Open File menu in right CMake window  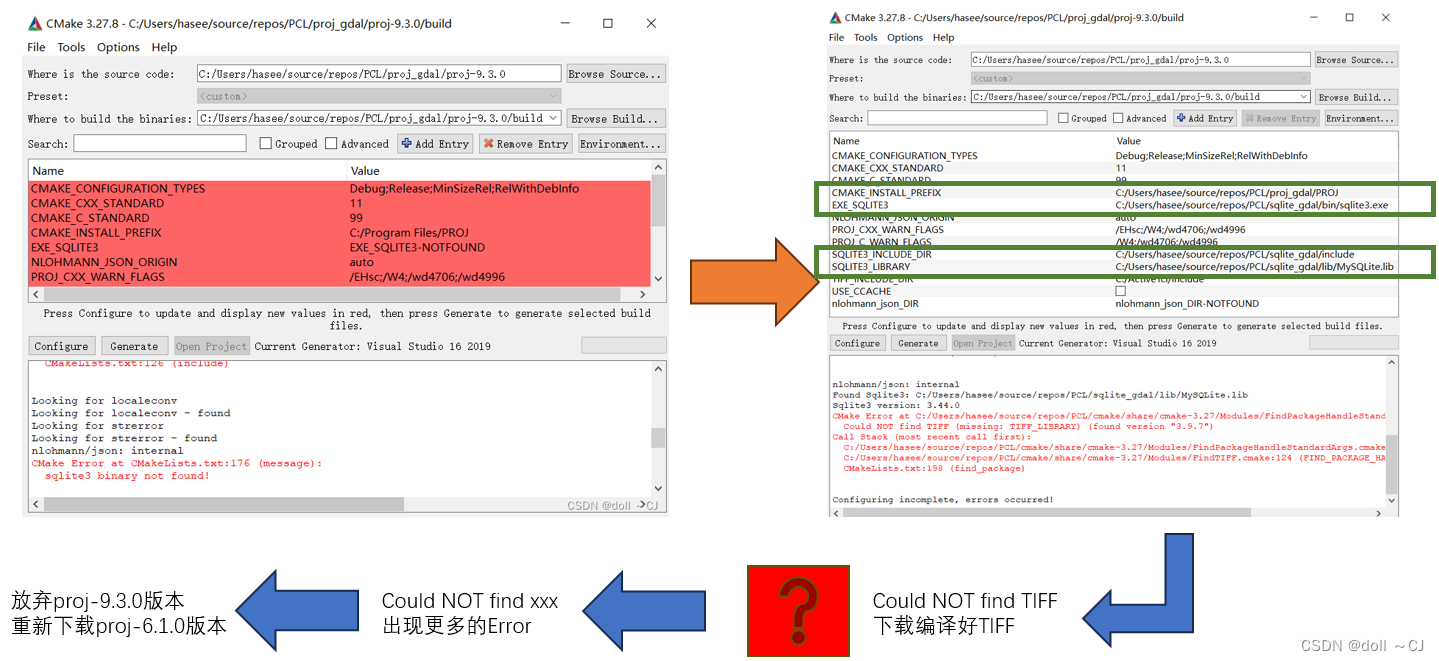(x=837, y=38)
